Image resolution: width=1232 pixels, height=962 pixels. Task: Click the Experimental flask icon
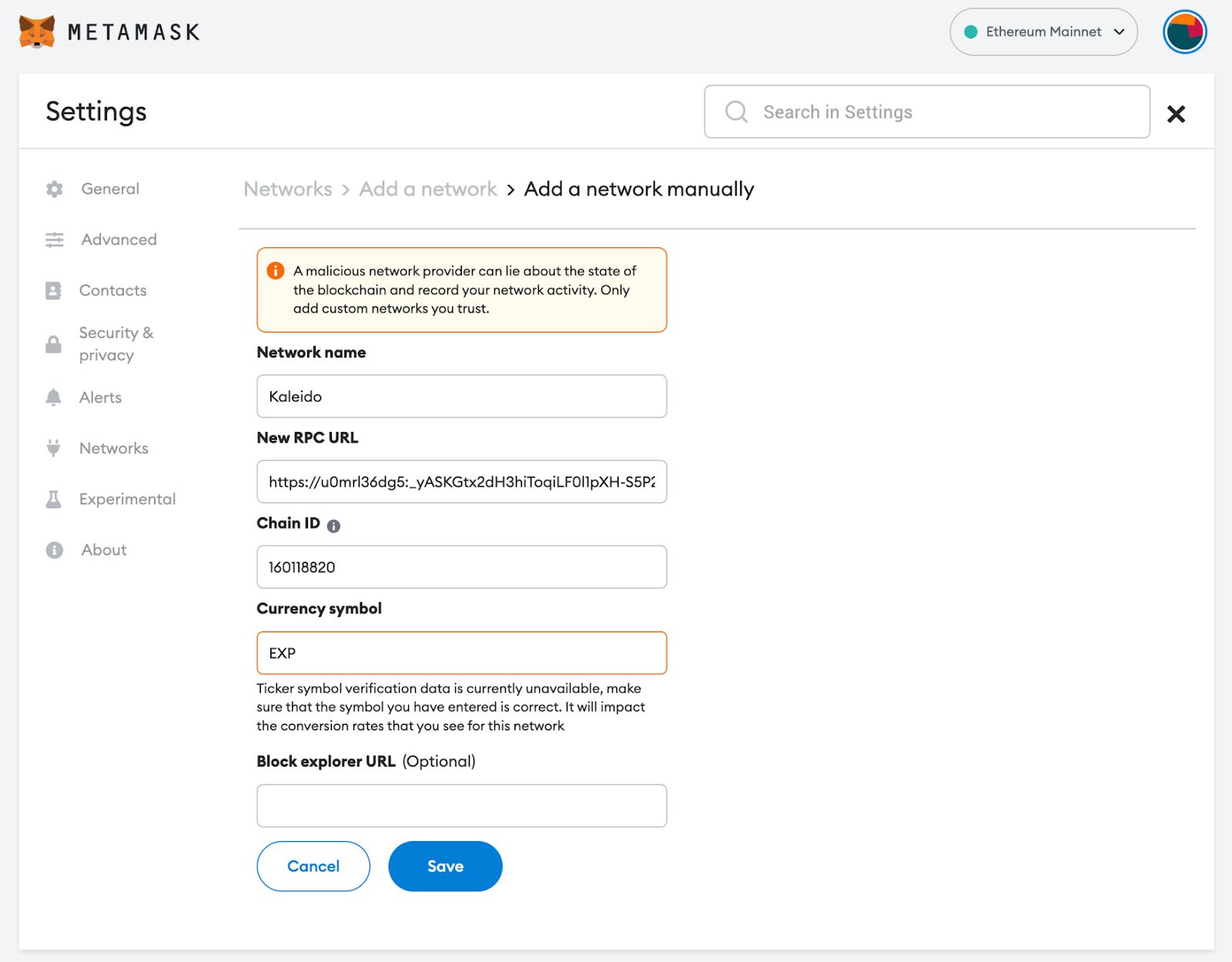point(53,499)
